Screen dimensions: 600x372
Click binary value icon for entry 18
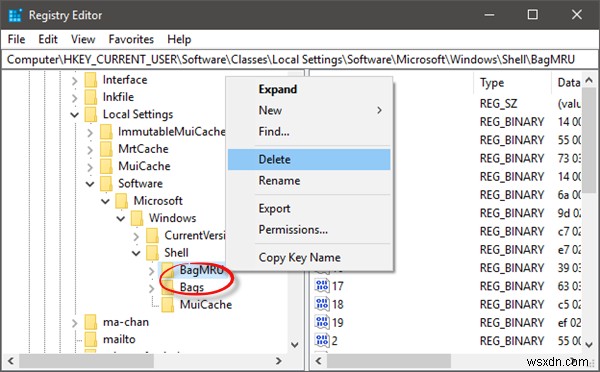[322, 304]
